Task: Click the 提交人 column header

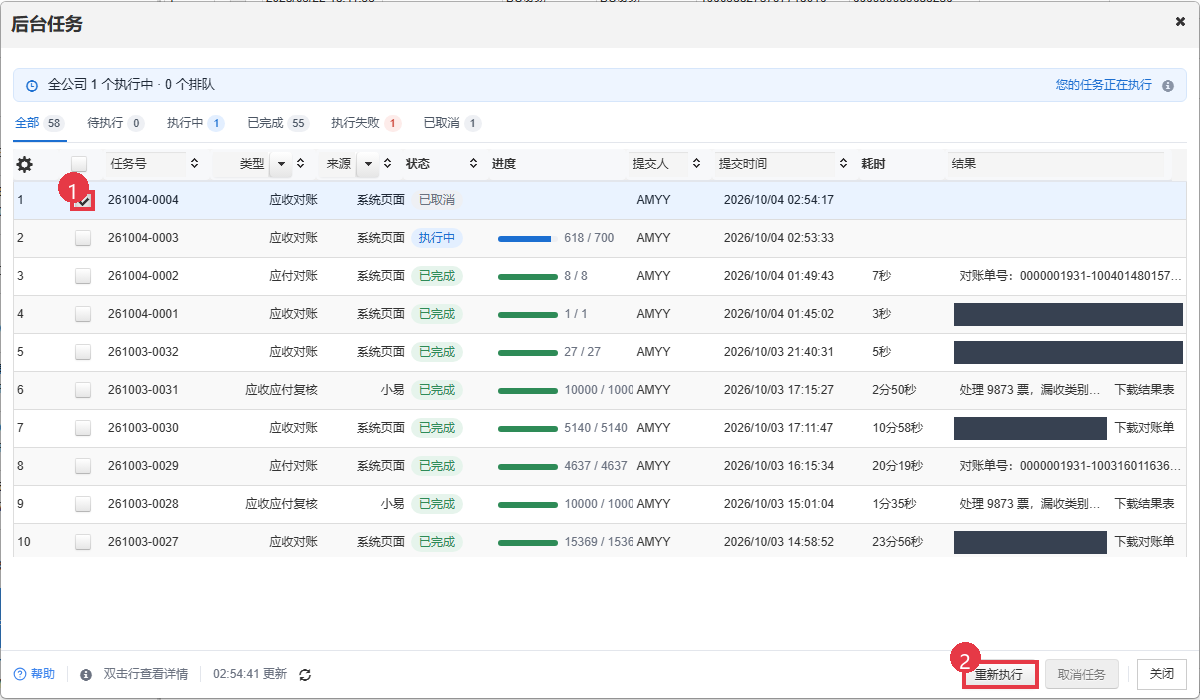Action: (x=650, y=163)
